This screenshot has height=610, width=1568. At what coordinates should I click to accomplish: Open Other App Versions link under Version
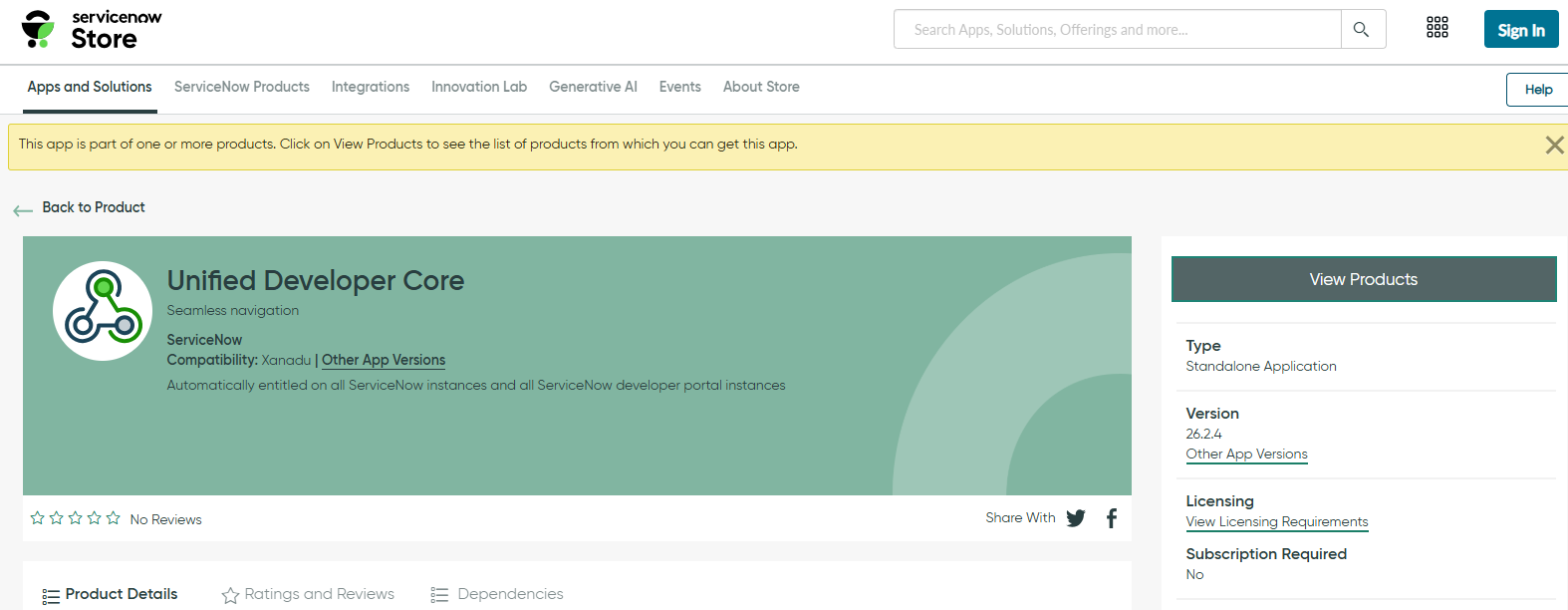1246,454
